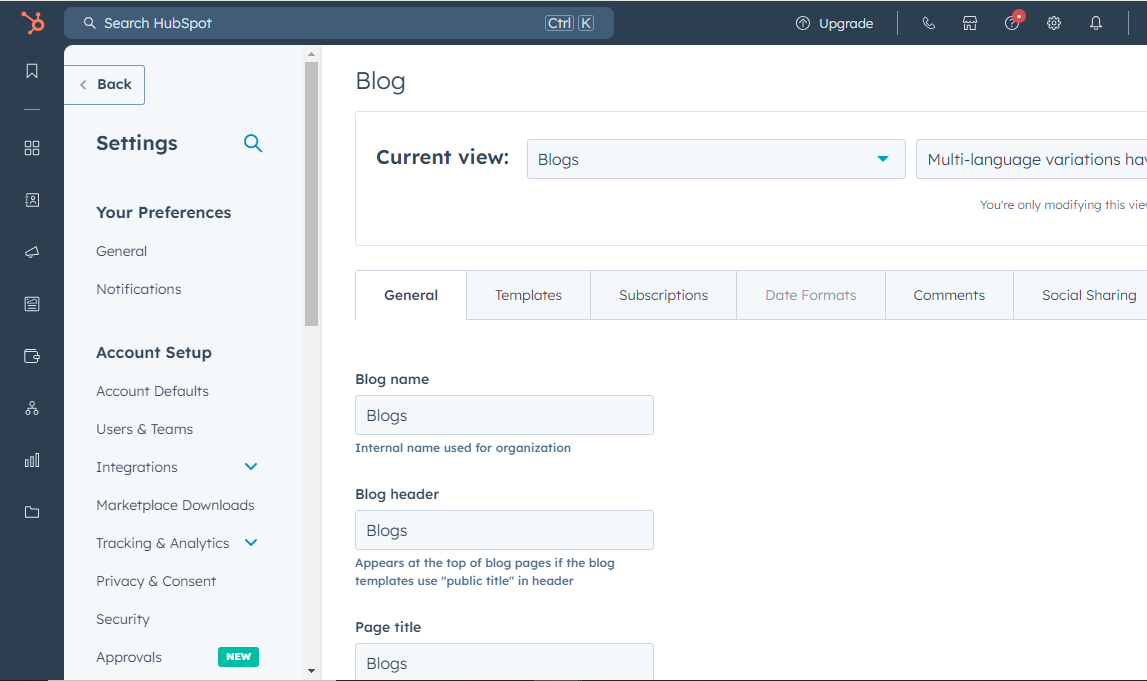Open the Multi-language variations dropdown
This screenshot has width=1147, height=681.
point(1031,159)
